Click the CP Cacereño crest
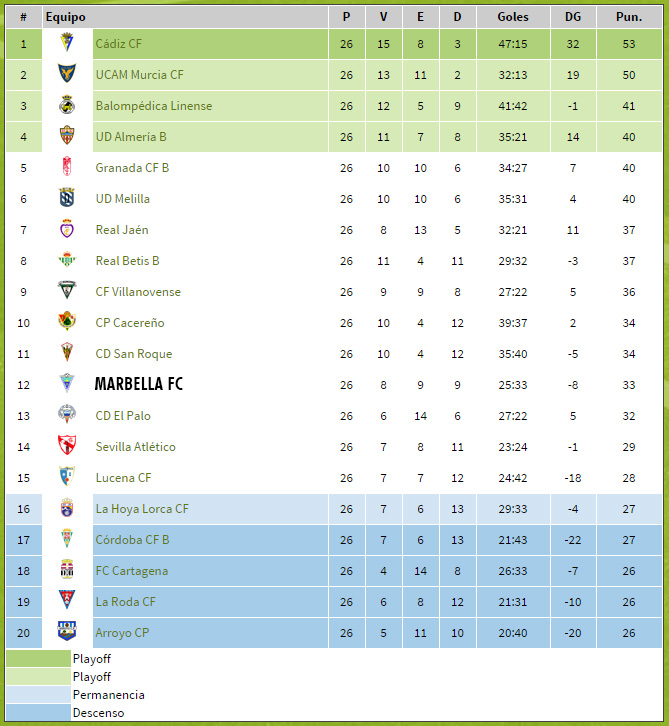Screen dimensions: 669x726 coord(67,322)
